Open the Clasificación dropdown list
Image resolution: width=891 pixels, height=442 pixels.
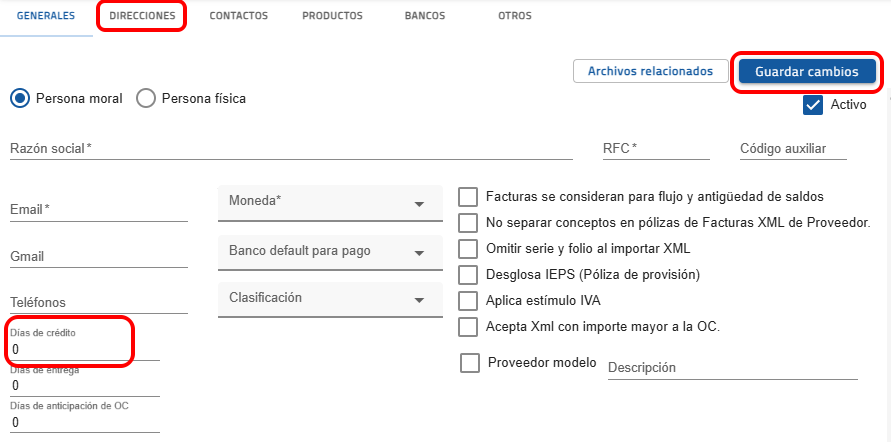(329, 299)
